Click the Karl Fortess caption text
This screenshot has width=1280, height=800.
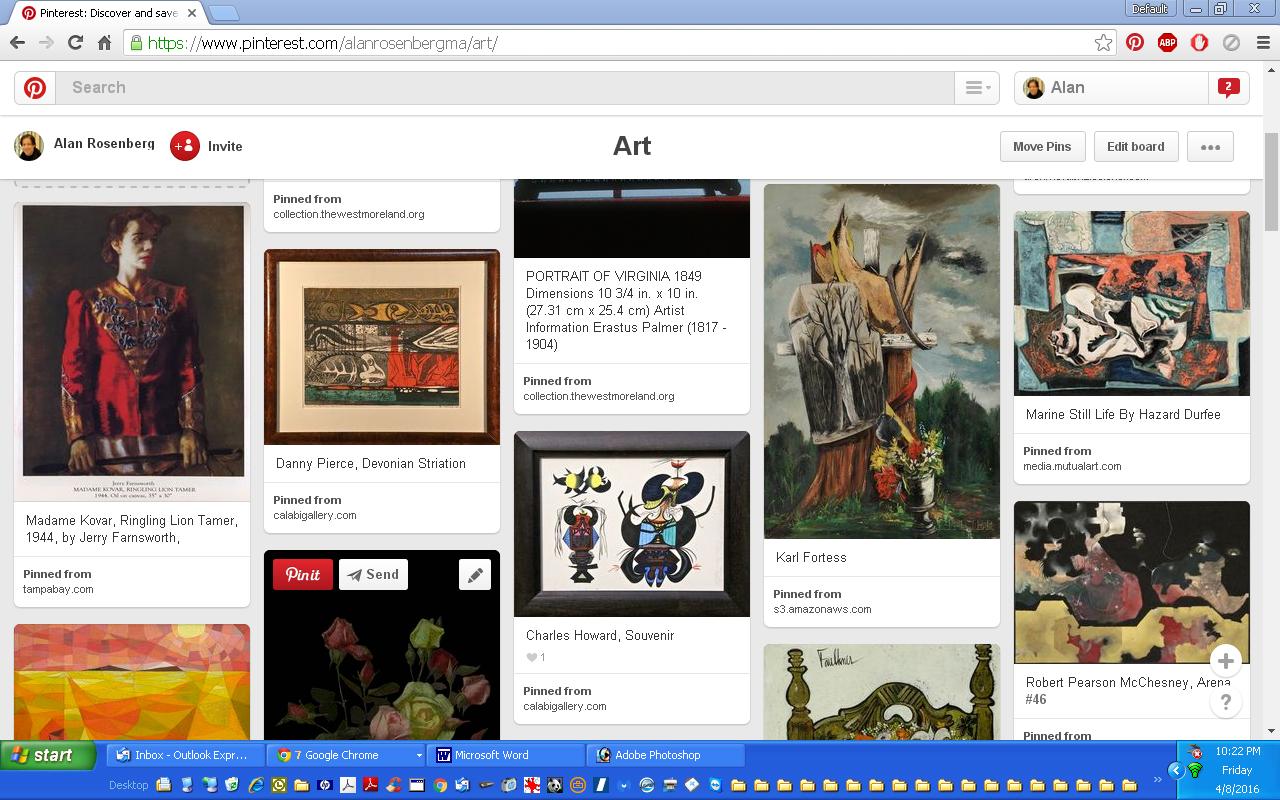coord(811,558)
